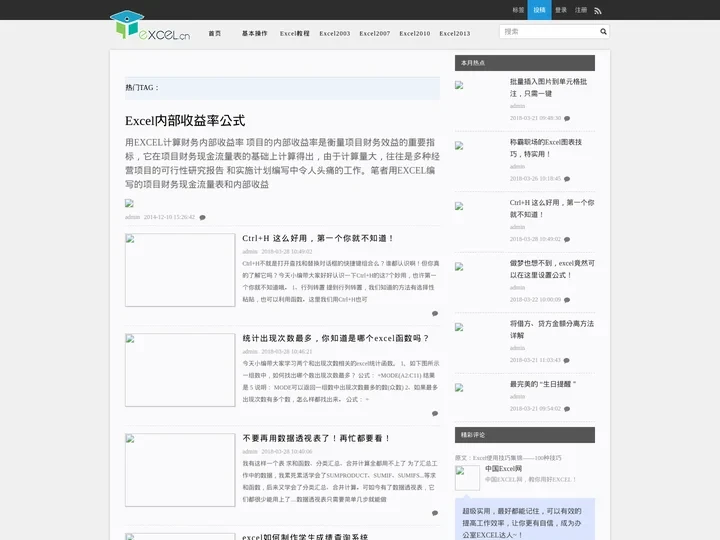Screen dimensions: 720x540
Task: Open sidebar post 称霸职场的Excel图表技巧
Action: pos(546,148)
